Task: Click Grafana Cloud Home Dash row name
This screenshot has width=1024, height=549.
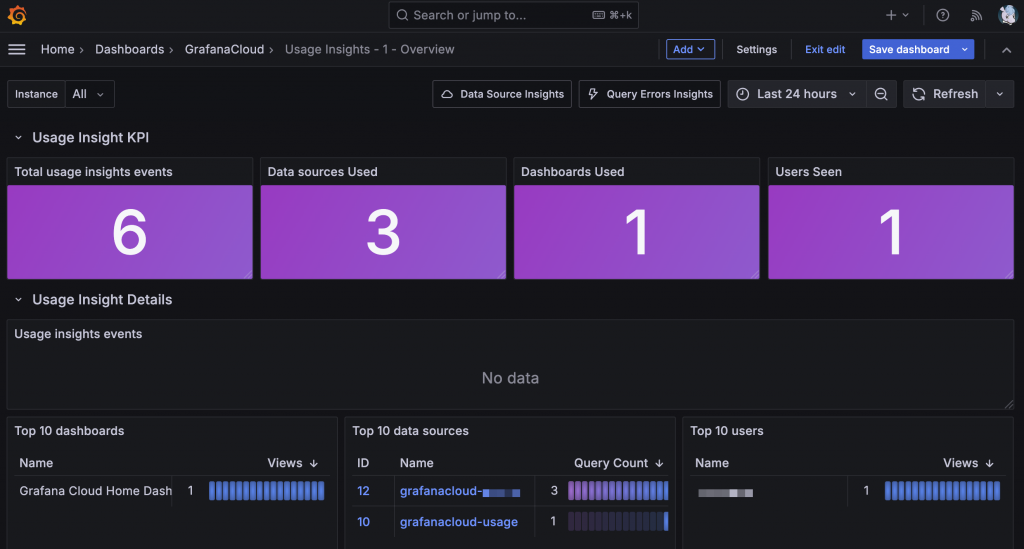Action: coord(95,491)
